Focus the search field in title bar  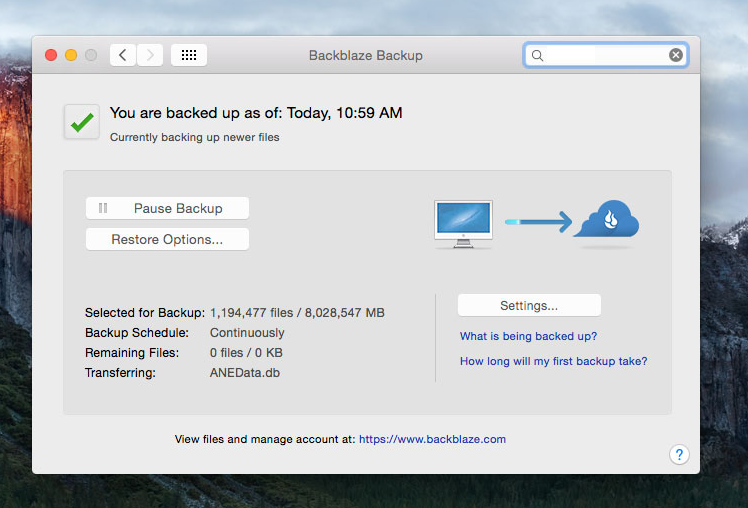coord(605,55)
